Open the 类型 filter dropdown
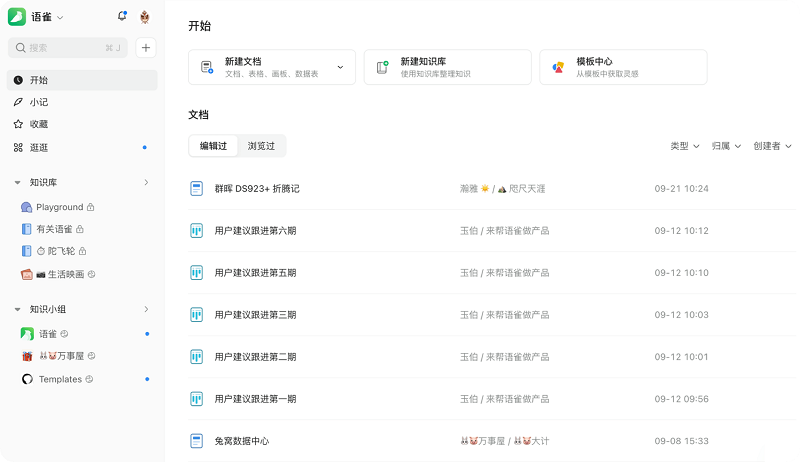Viewport: 800px width, 462px height. pyautogui.click(x=684, y=146)
